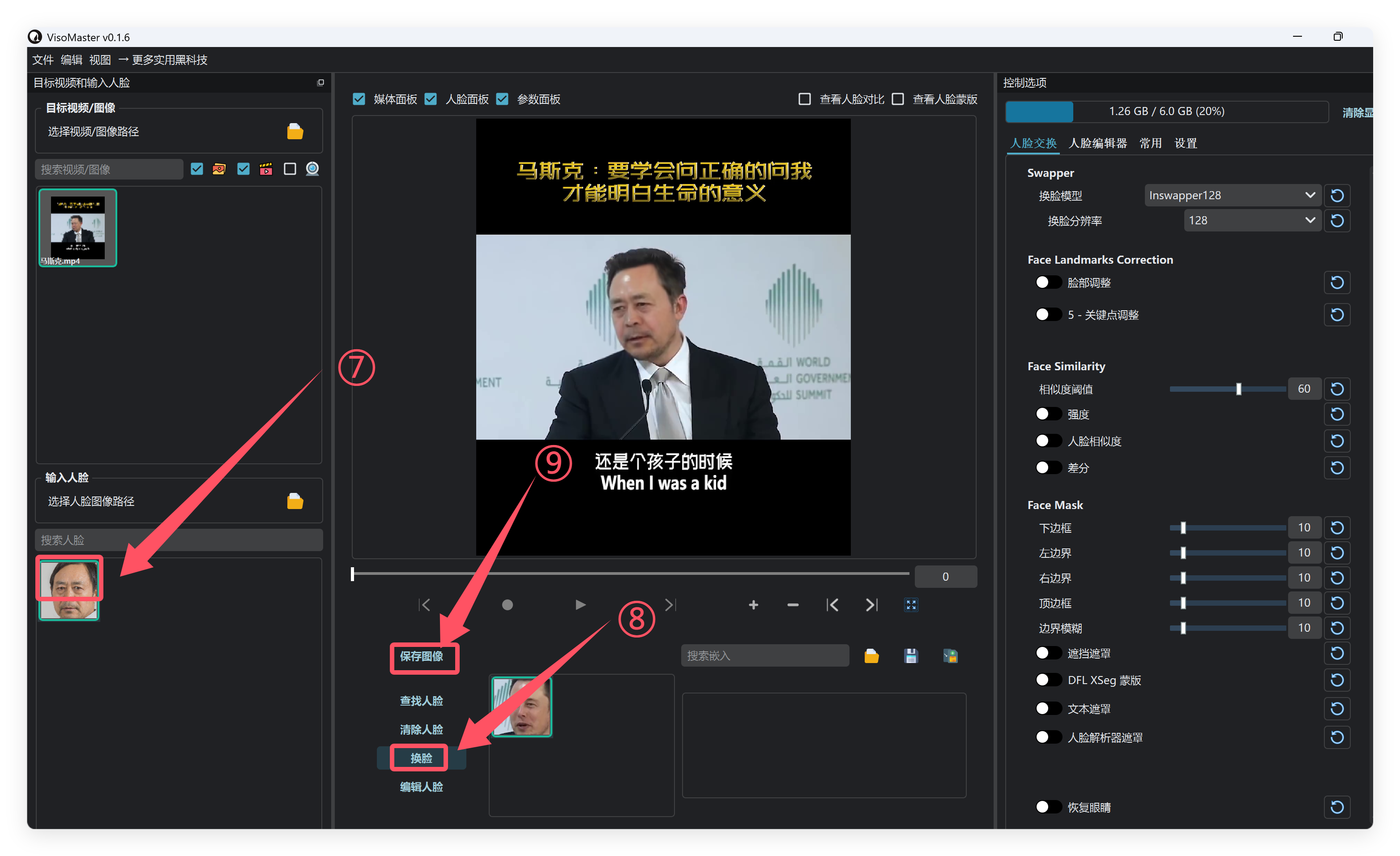Click the 清除人脸 button
The width and height of the screenshot is (1400, 856).
pyautogui.click(x=422, y=730)
